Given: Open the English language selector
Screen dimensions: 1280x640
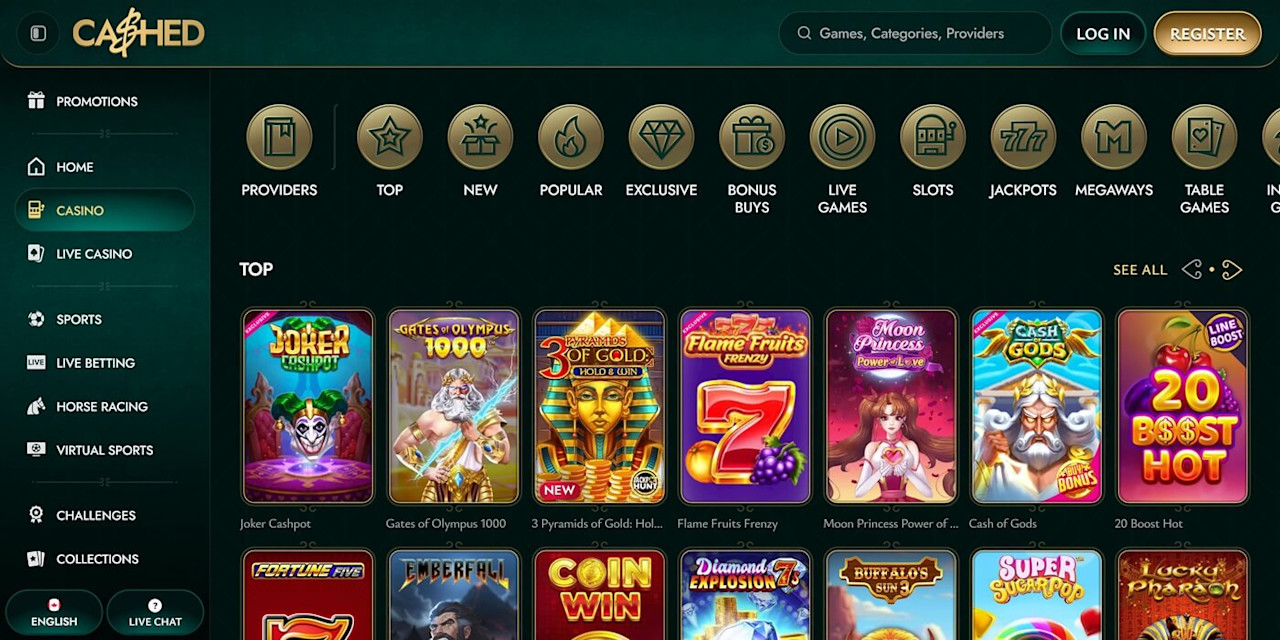Looking at the screenshot, I should [x=54, y=613].
